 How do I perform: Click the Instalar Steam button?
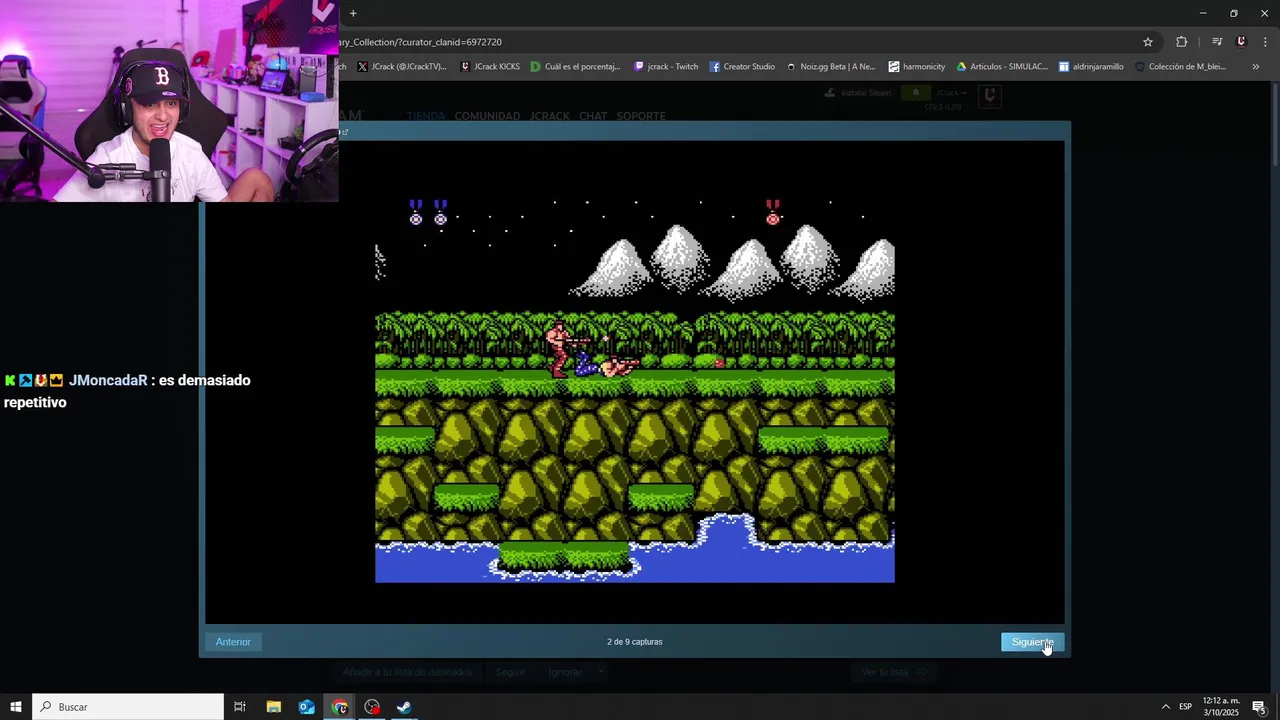click(857, 93)
